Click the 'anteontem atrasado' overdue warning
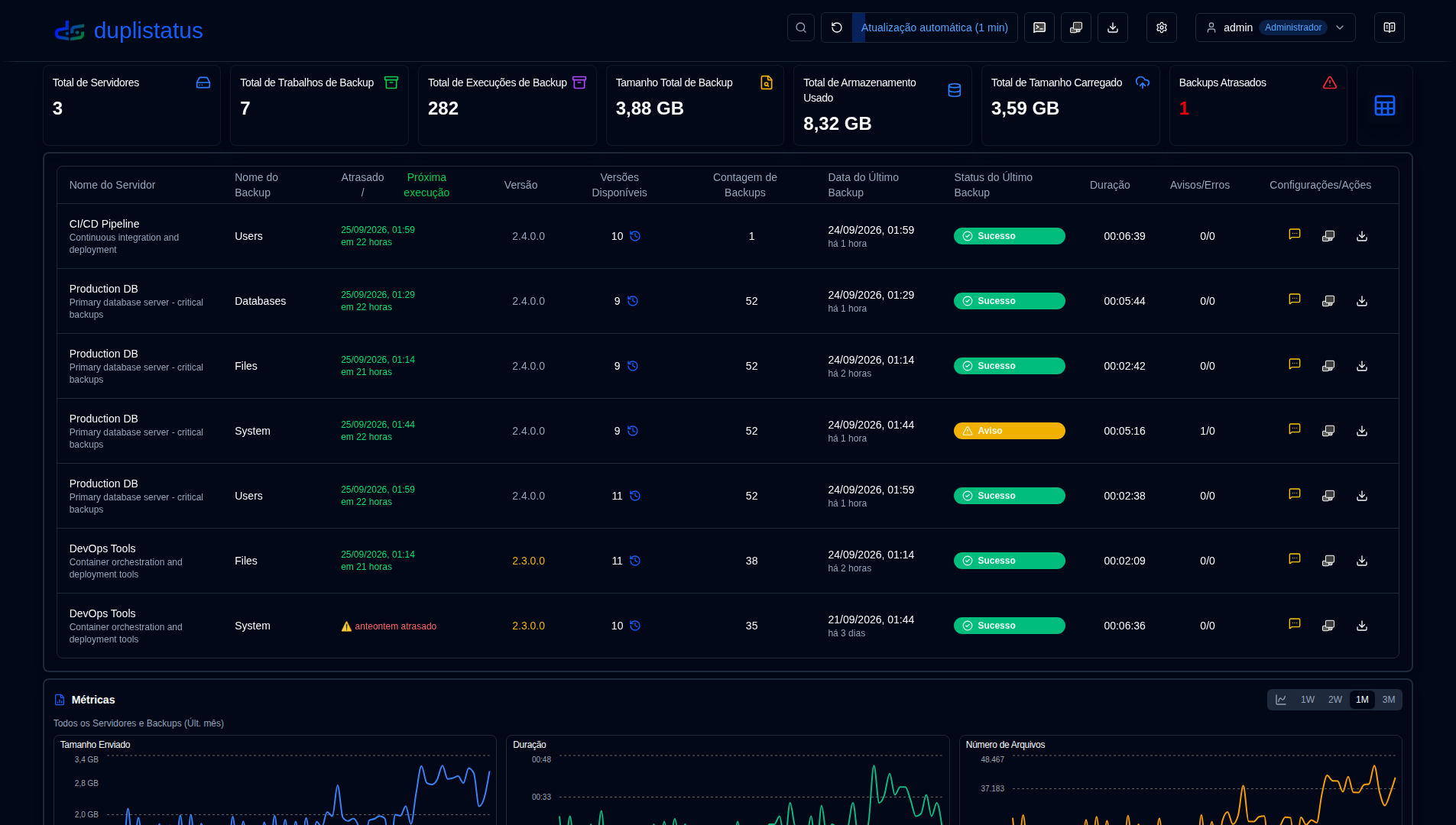Viewport: 1456px width, 825px height. 389,626
